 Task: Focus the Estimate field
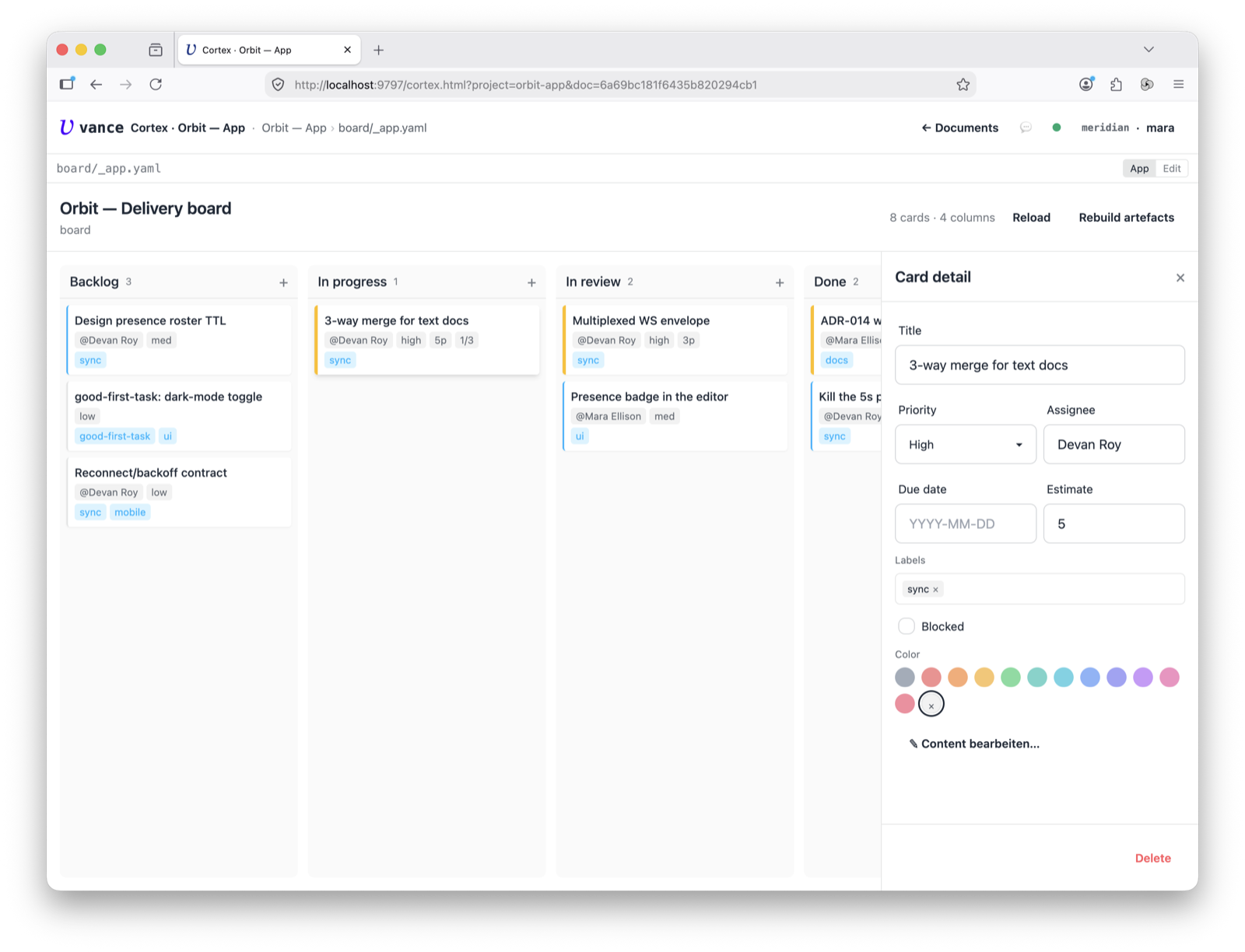[x=1114, y=523]
